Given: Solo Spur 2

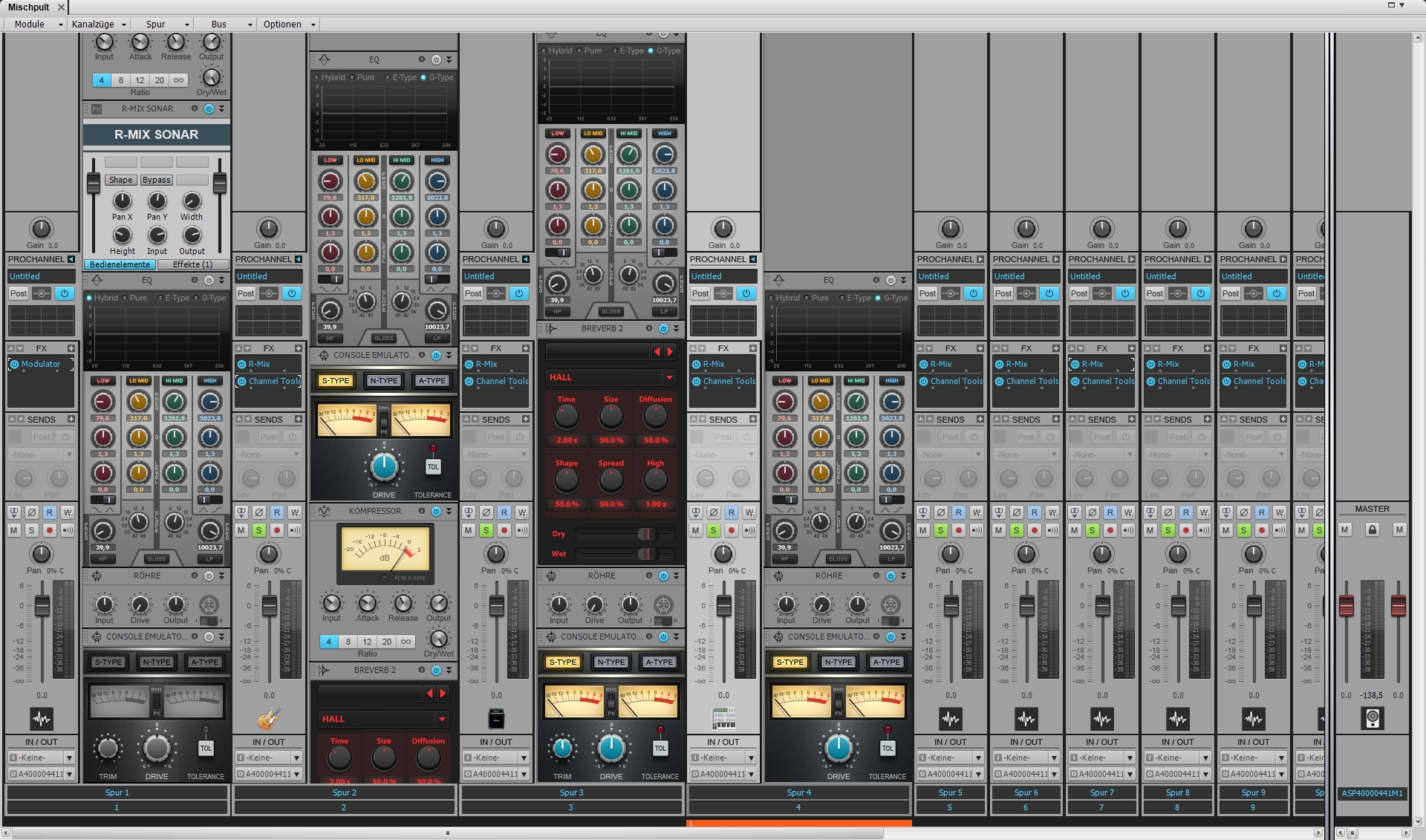Looking at the screenshot, I should coord(259,530).
